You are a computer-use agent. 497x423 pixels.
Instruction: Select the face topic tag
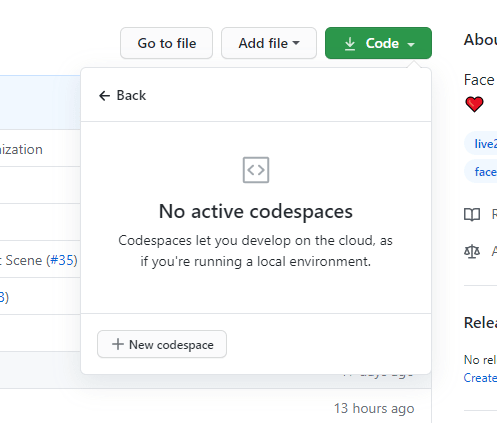[481, 172]
